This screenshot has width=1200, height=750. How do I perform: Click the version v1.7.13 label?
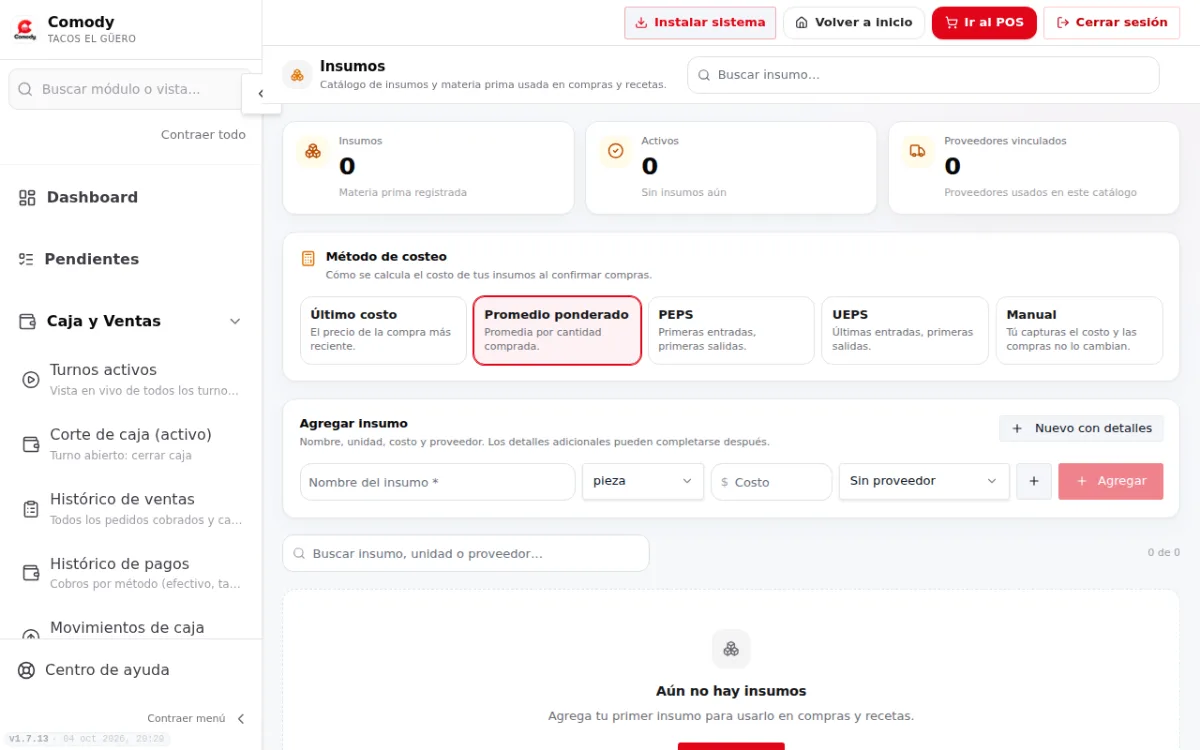28,739
